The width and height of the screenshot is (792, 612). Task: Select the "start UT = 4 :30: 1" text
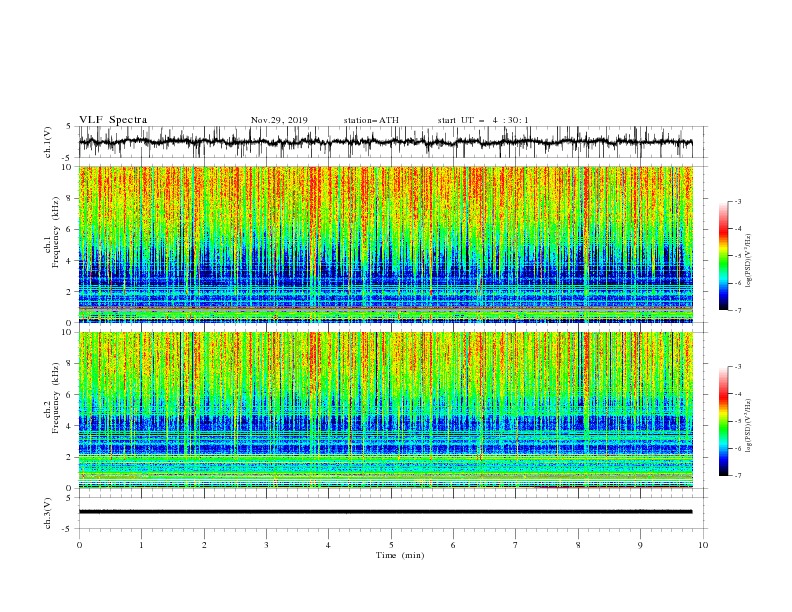tap(483, 120)
